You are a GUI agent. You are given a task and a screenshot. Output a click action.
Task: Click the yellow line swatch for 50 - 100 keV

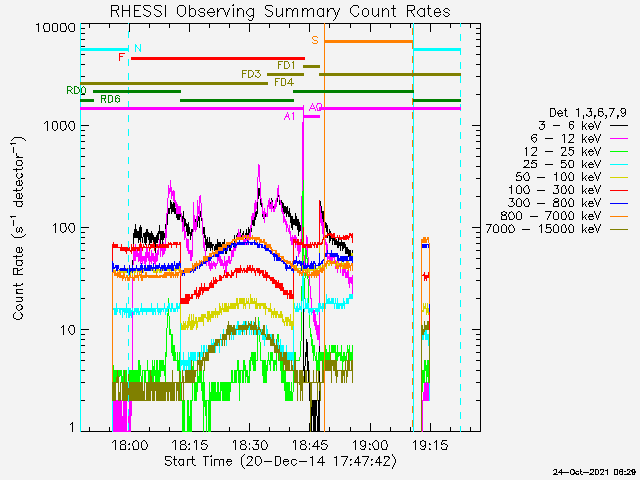619,178
